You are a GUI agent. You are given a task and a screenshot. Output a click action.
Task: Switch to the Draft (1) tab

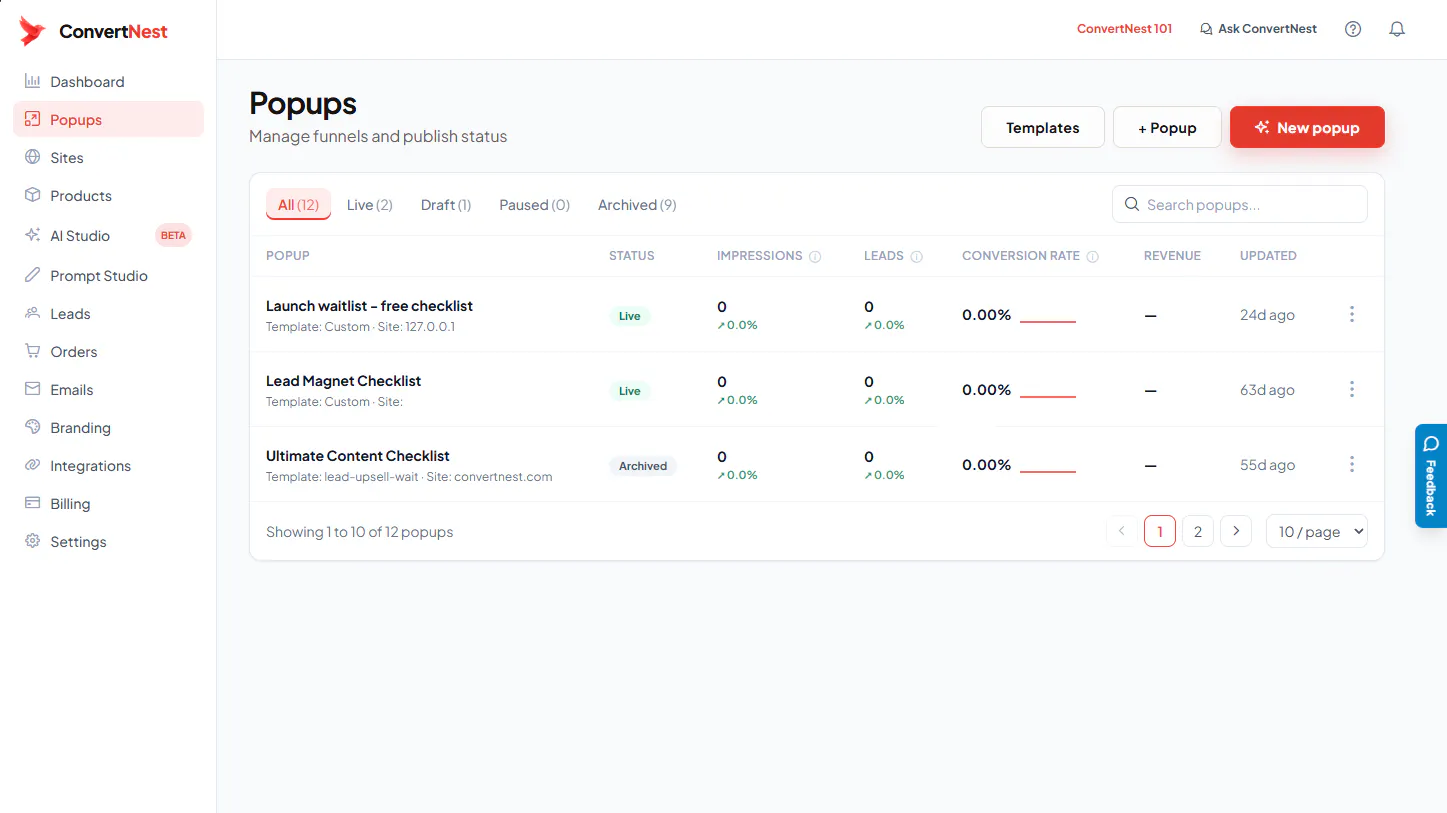[446, 205]
